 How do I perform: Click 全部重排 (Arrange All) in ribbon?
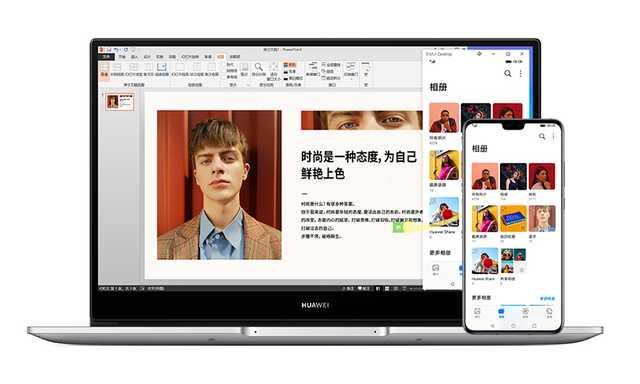point(331,64)
